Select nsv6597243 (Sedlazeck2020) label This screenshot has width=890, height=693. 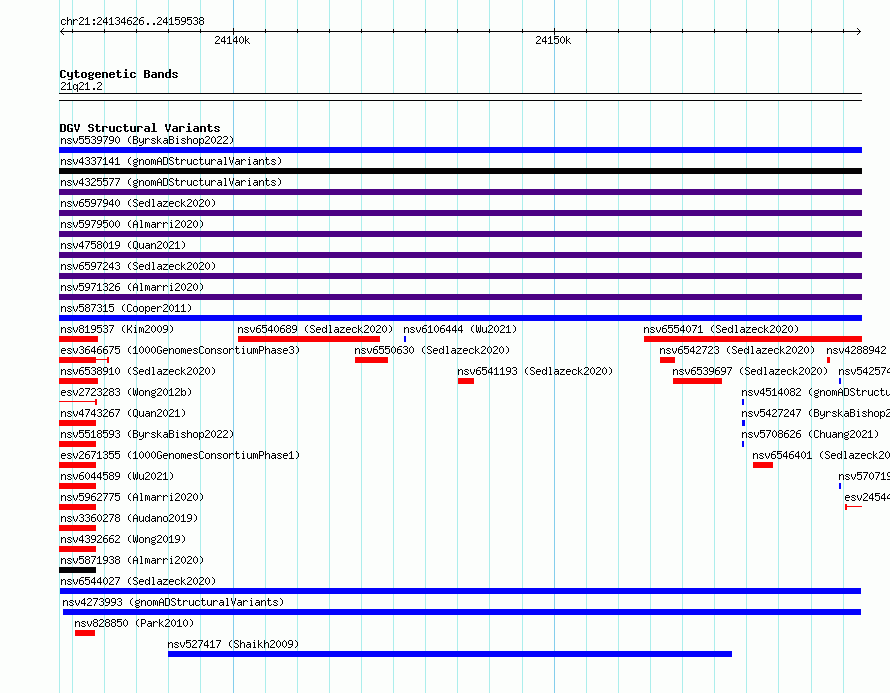coord(138,266)
